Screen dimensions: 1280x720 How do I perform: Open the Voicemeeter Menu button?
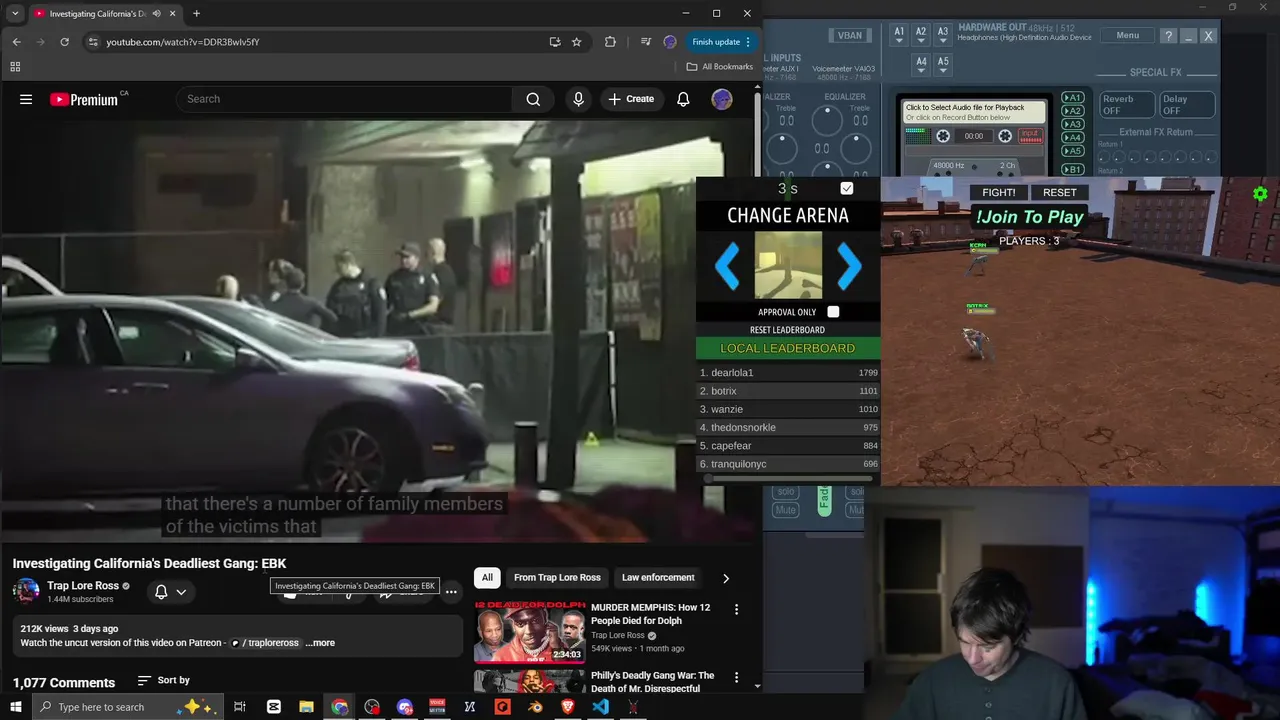[1127, 36]
